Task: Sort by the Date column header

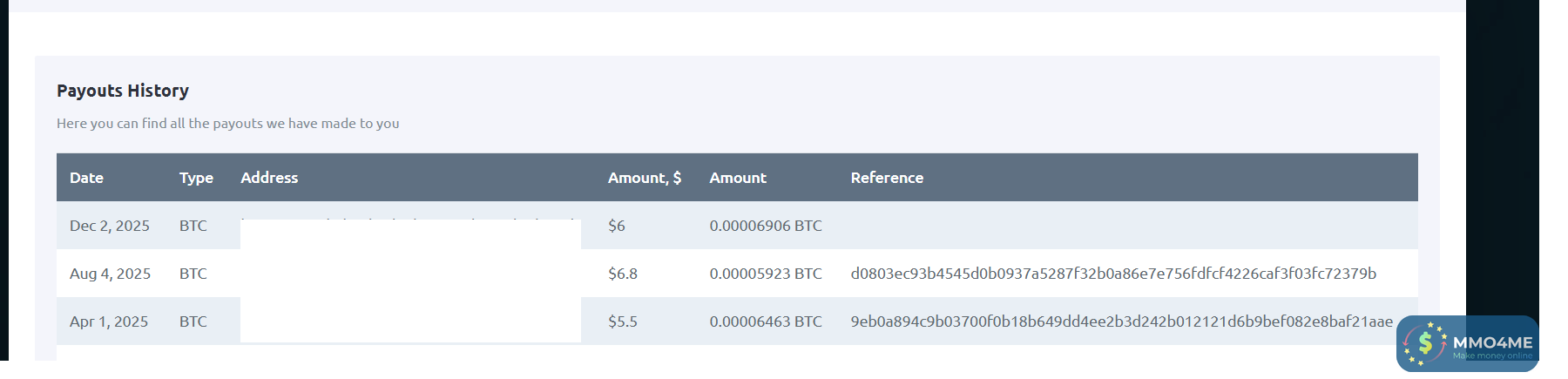Action: (x=86, y=178)
